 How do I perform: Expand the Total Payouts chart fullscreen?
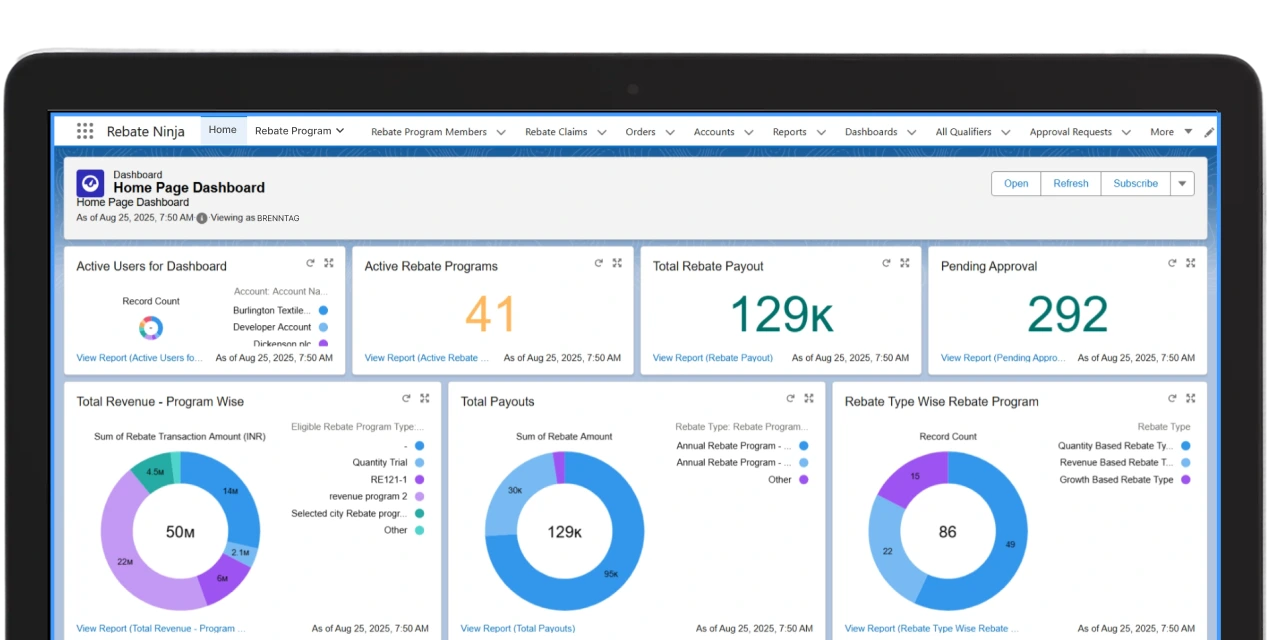coord(809,398)
